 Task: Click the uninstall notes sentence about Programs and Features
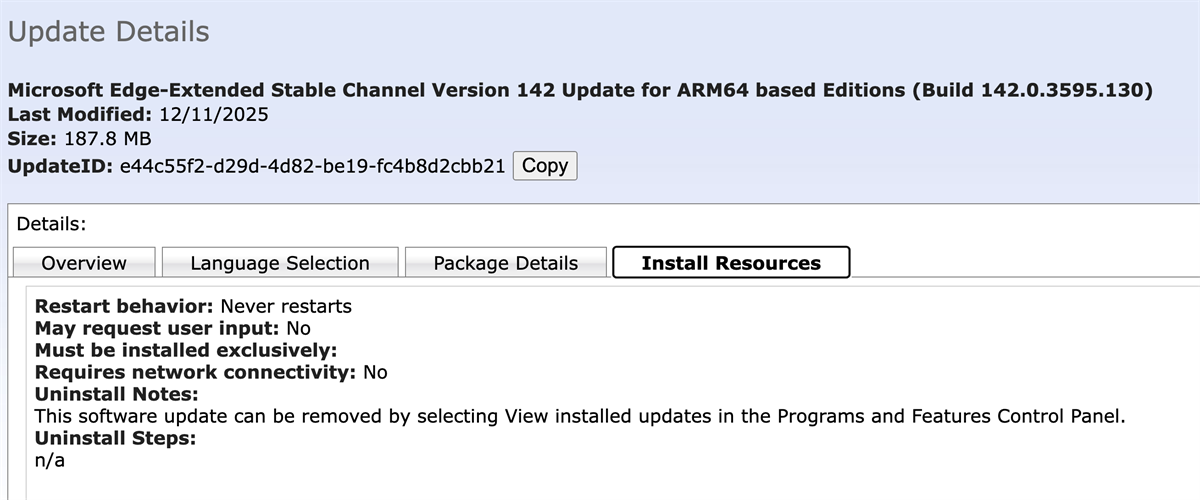[x=580, y=416]
